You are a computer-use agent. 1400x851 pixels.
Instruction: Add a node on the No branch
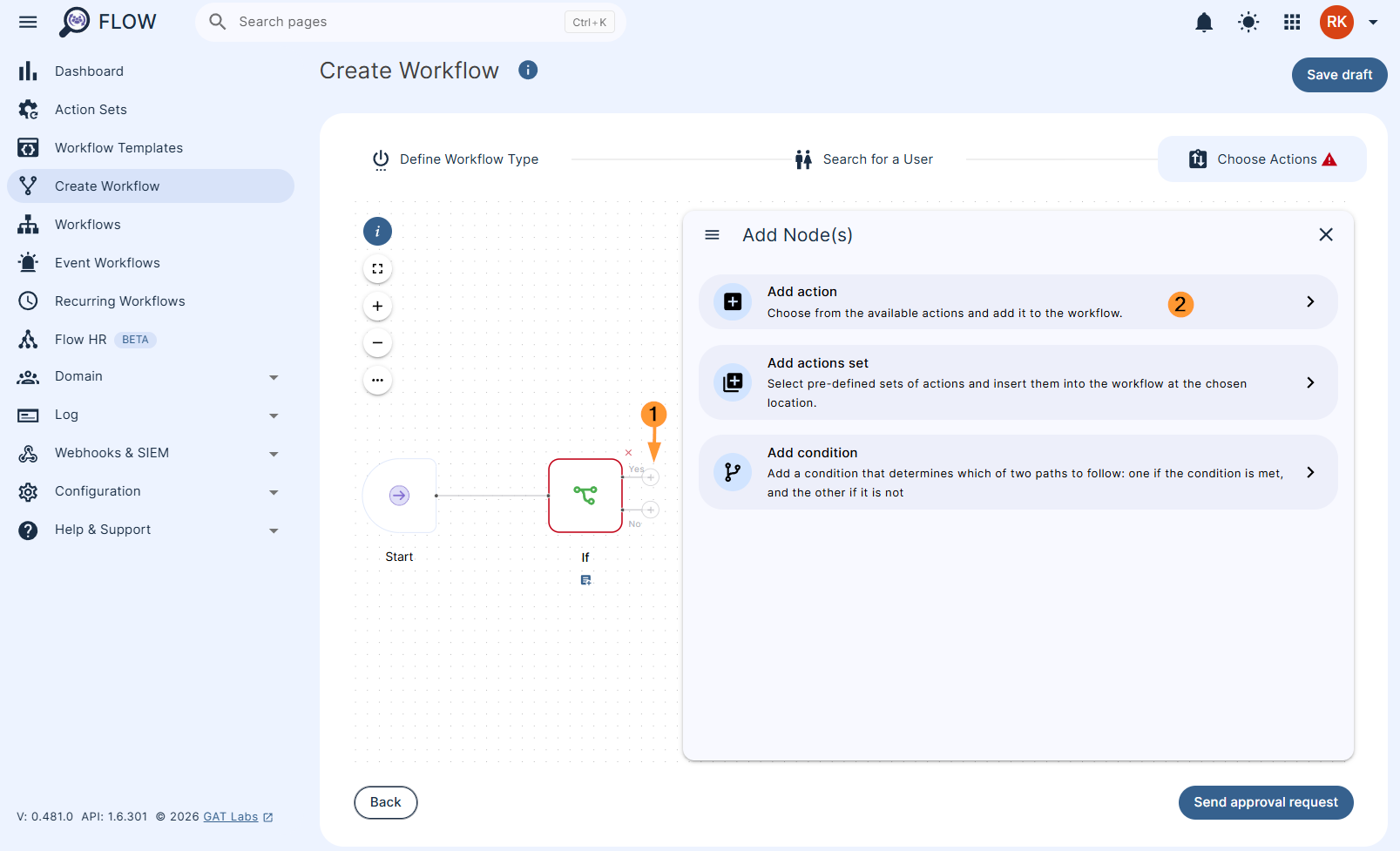pos(651,510)
